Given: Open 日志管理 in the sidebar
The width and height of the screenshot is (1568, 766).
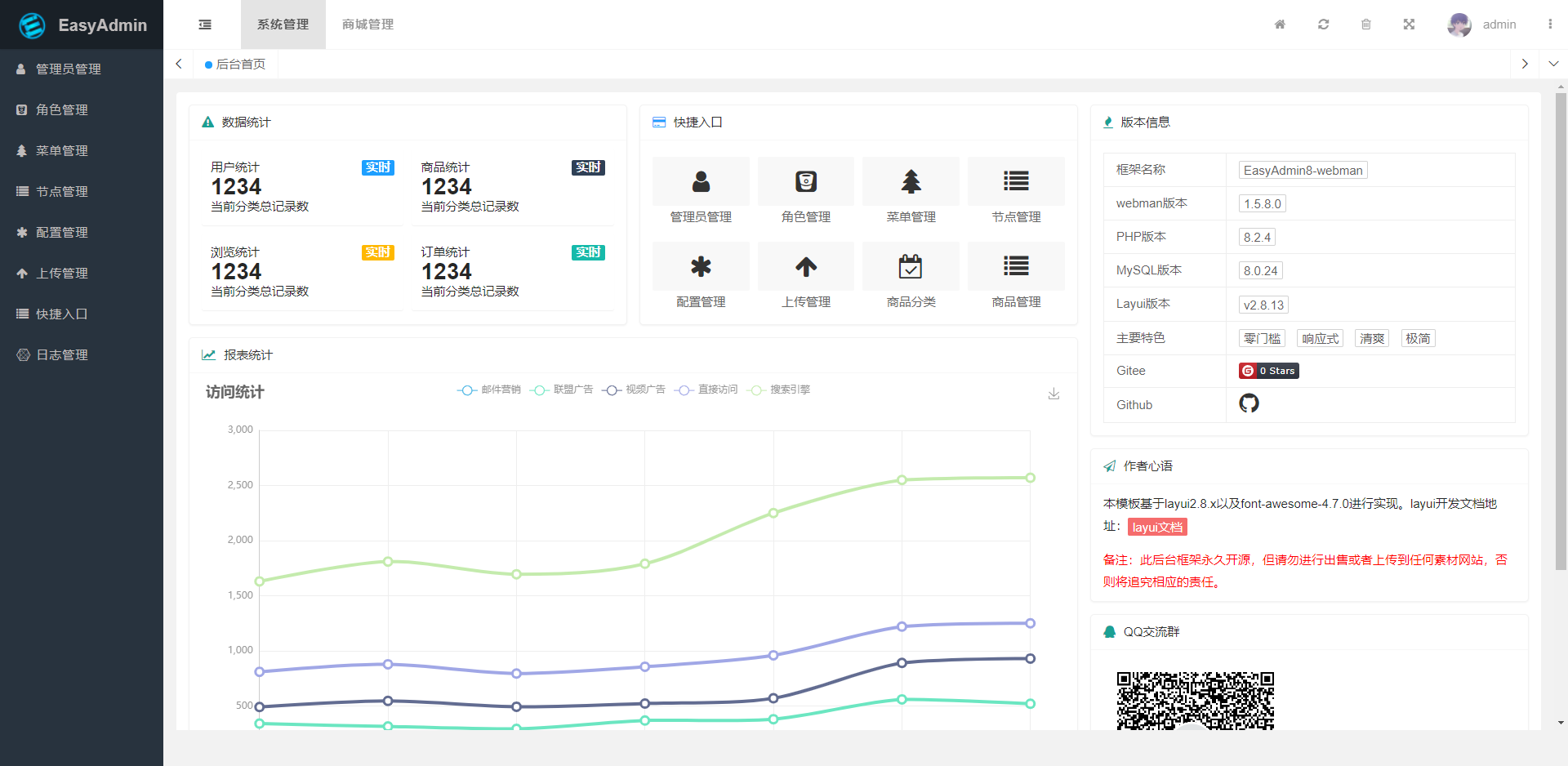Looking at the screenshot, I should (x=82, y=355).
